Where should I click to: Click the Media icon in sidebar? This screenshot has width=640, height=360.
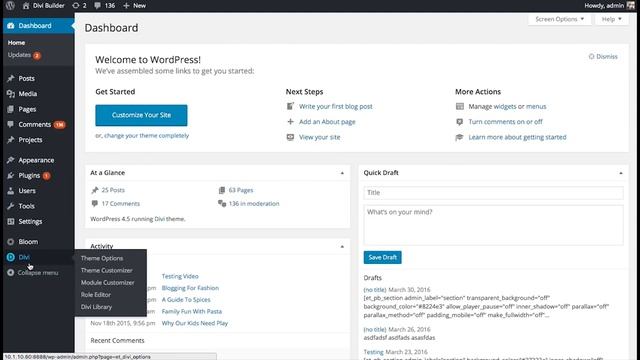click(x=11, y=94)
